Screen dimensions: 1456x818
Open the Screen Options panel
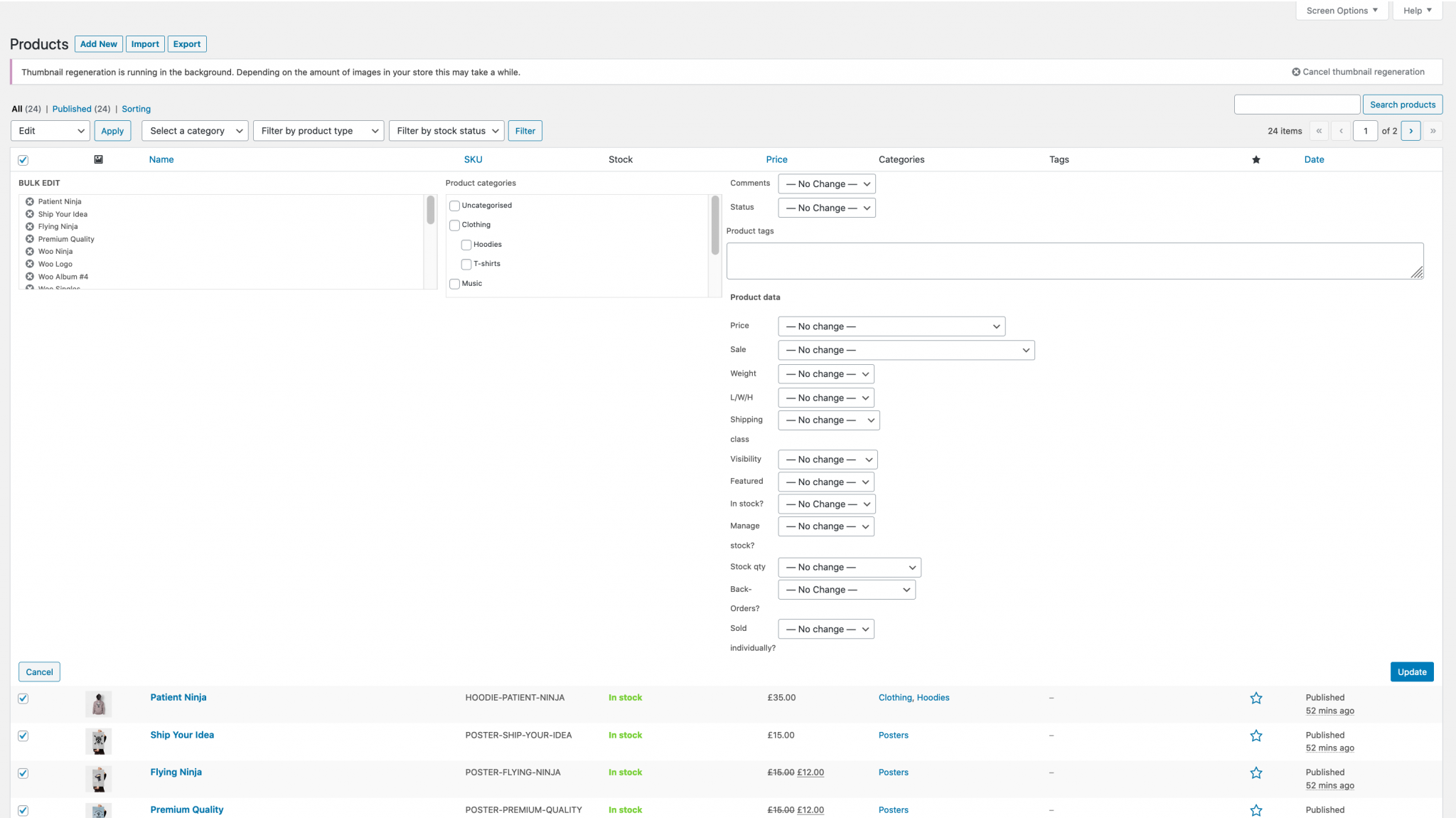(x=1341, y=10)
